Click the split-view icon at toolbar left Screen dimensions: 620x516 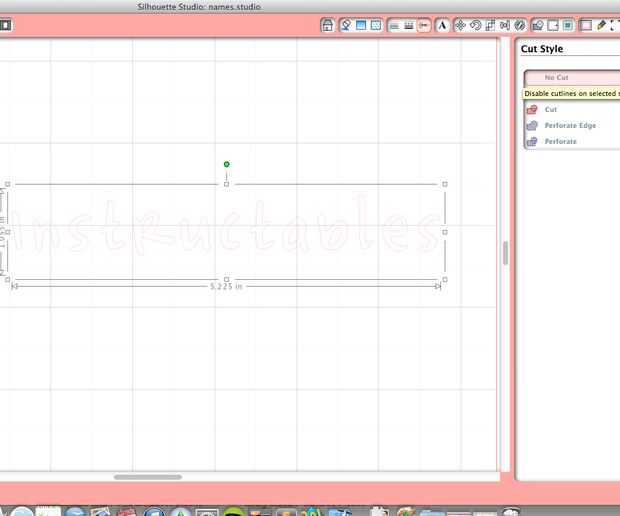click(x=6, y=25)
